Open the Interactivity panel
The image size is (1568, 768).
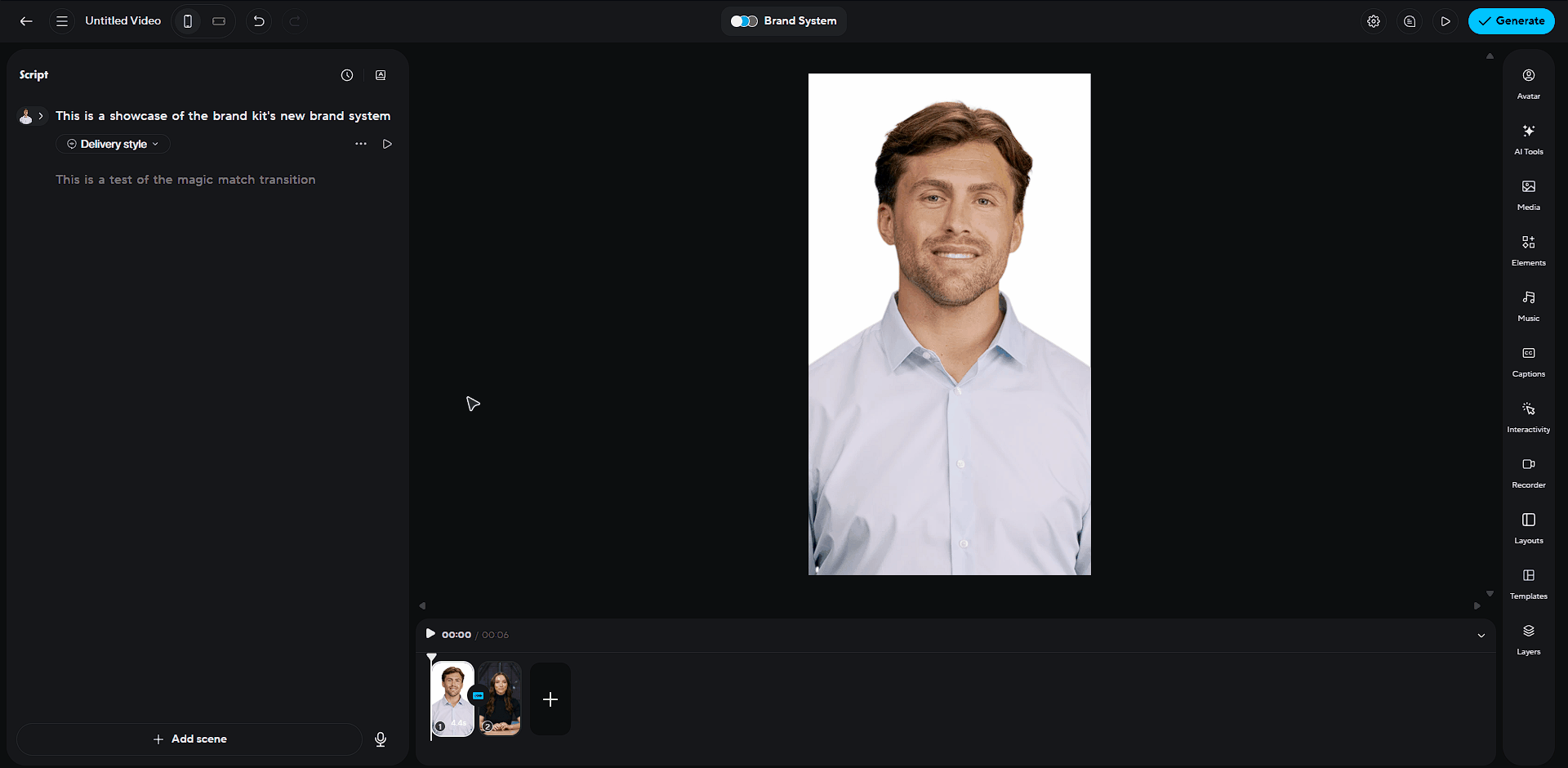(1528, 417)
